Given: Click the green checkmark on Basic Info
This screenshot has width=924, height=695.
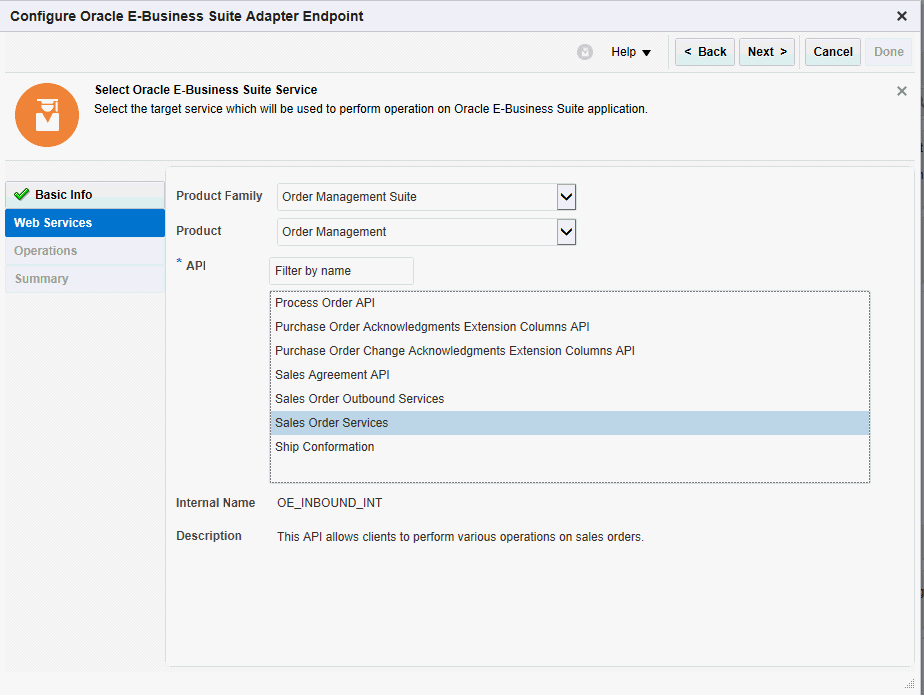Looking at the screenshot, I should click(x=22, y=194).
